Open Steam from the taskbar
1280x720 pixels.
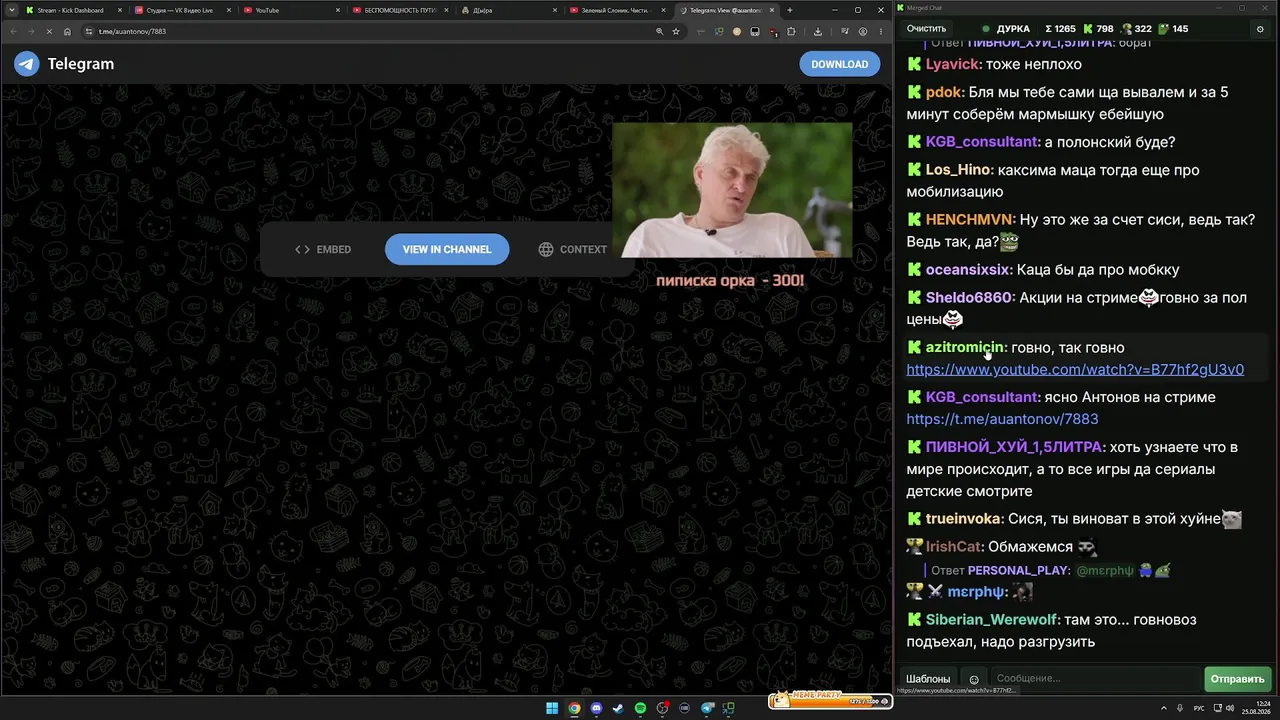618,708
